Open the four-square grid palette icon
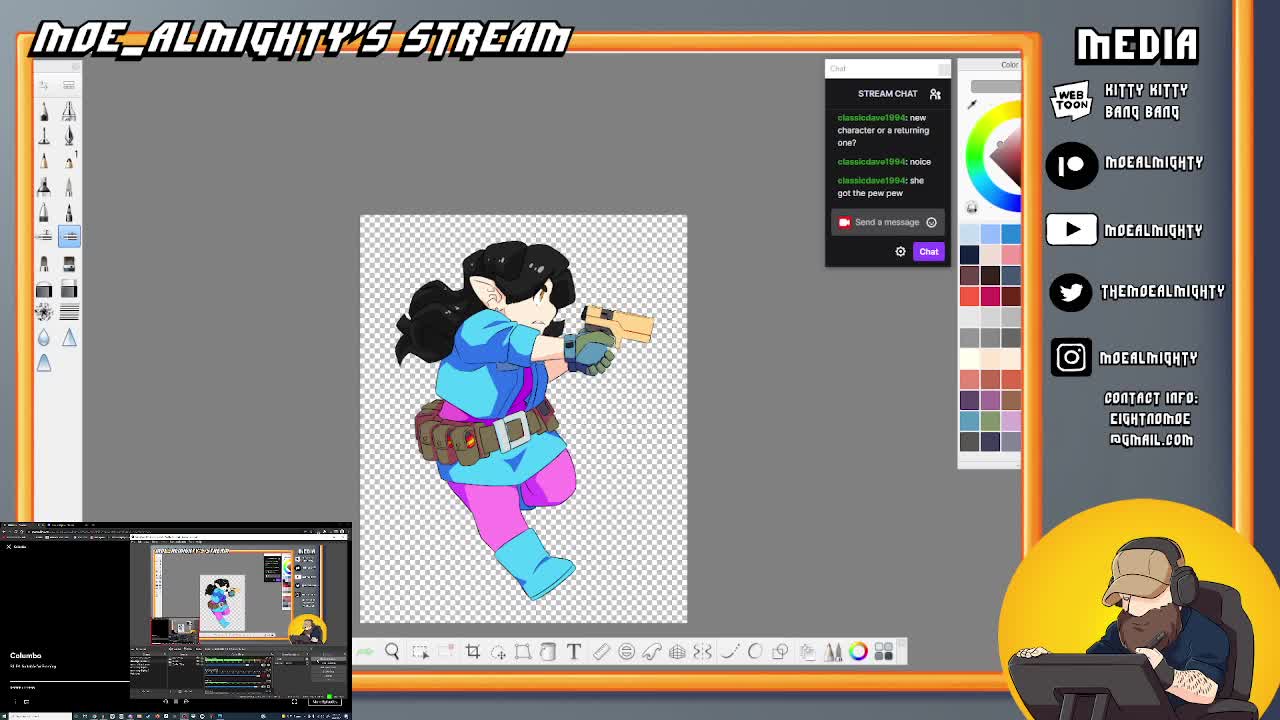The image size is (1280, 720). (884, 652)
